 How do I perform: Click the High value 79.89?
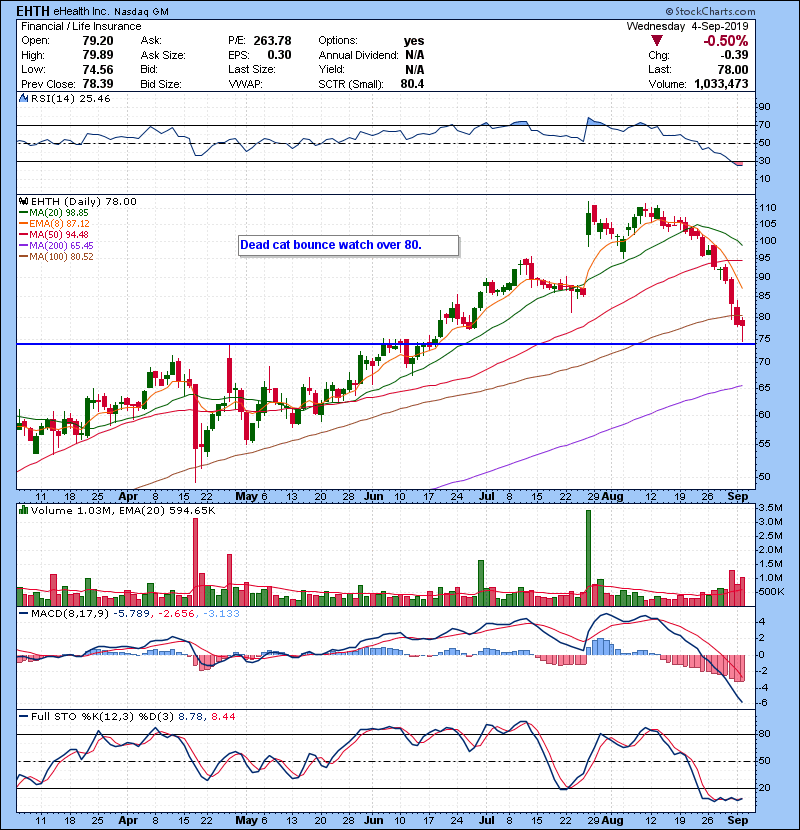98,55
